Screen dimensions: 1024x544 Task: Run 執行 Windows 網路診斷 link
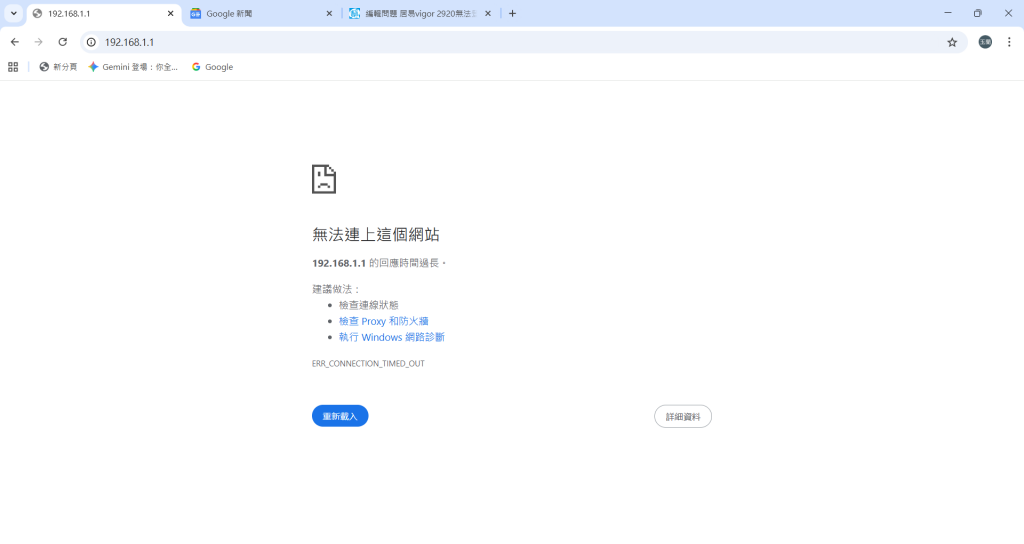coord(391,337)
